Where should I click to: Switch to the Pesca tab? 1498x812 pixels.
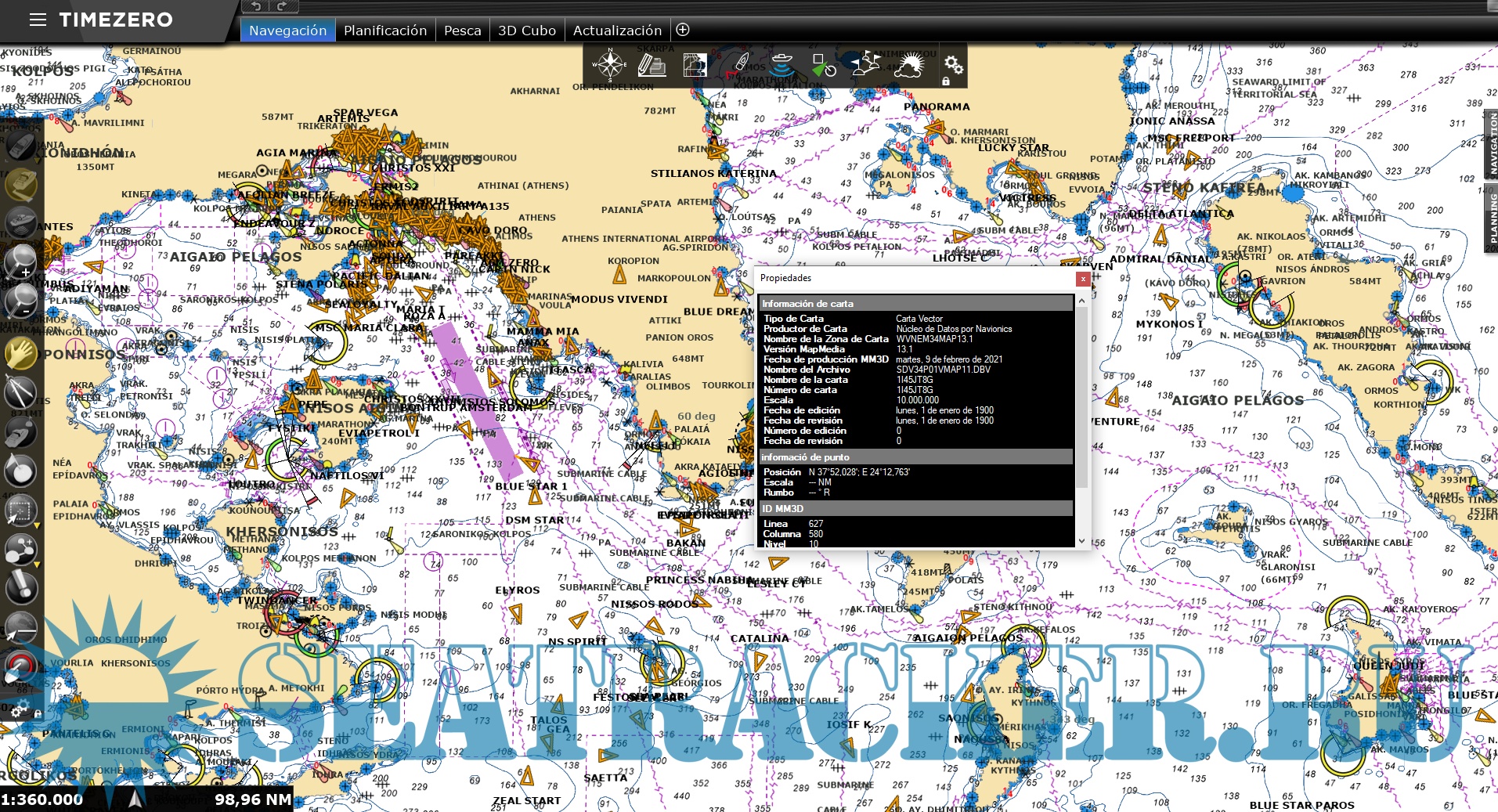462,31
